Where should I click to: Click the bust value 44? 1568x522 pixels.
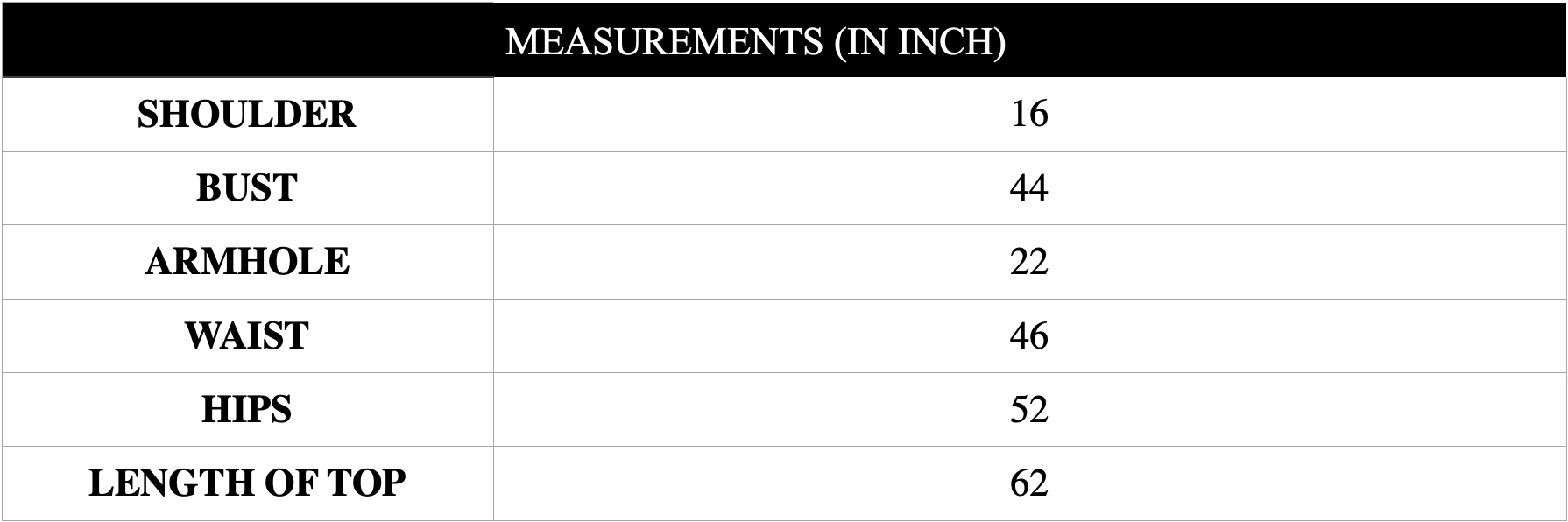[x=1029, y=187]
